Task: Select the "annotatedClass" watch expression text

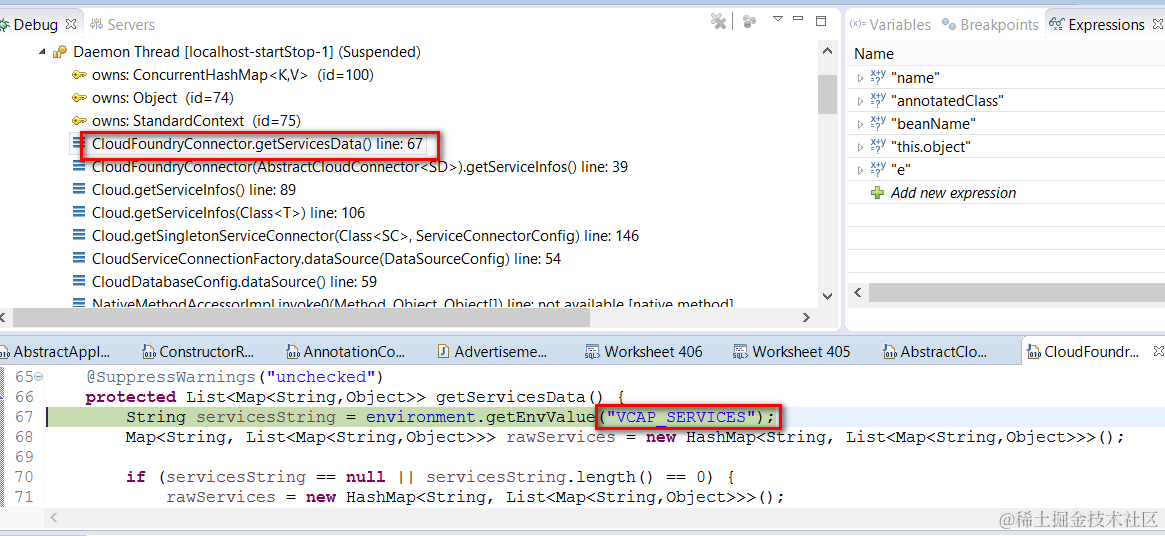Action: pyautogui.click(x=947, y=100)
